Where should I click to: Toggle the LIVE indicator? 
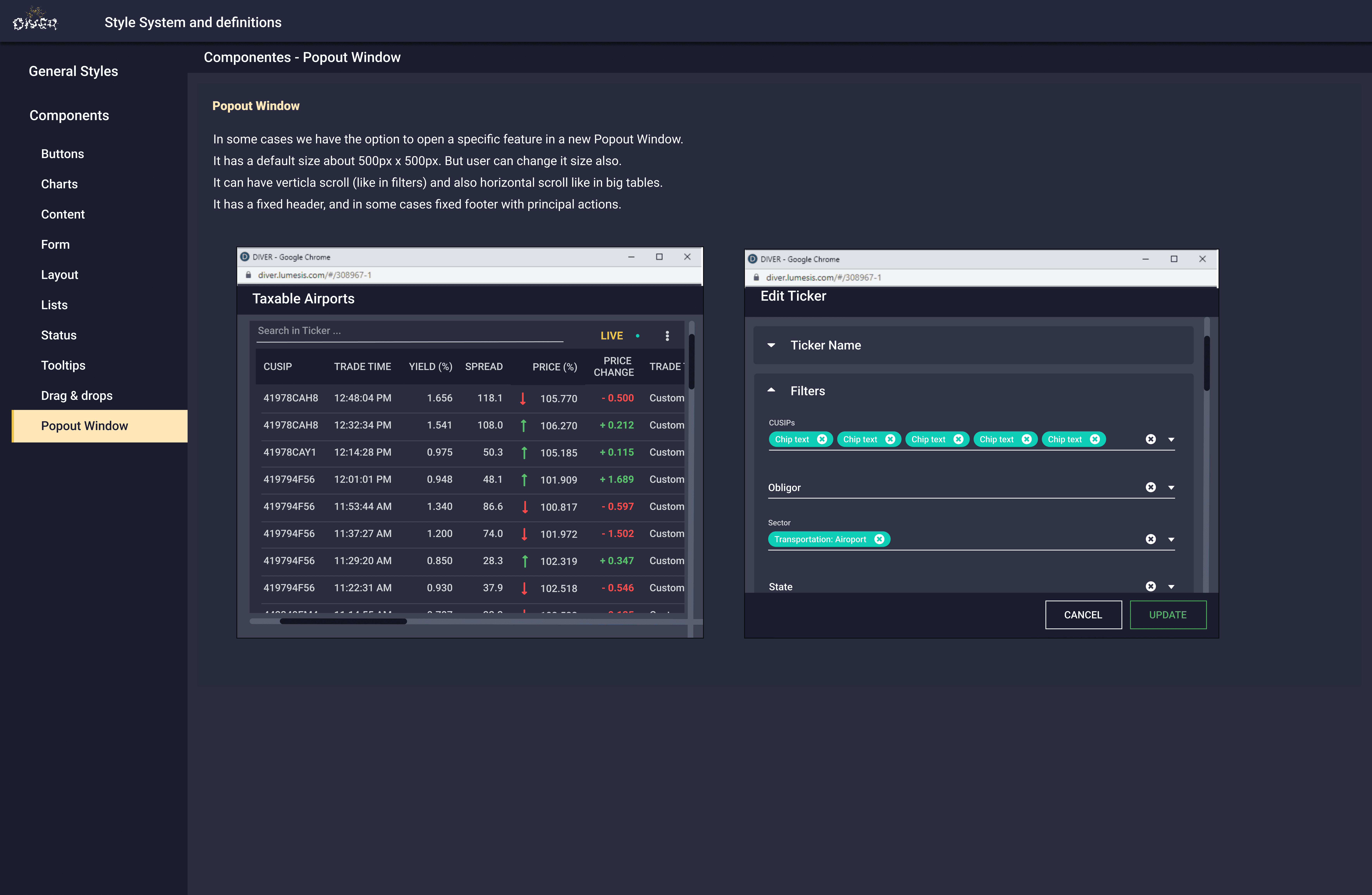coord(612,336)
